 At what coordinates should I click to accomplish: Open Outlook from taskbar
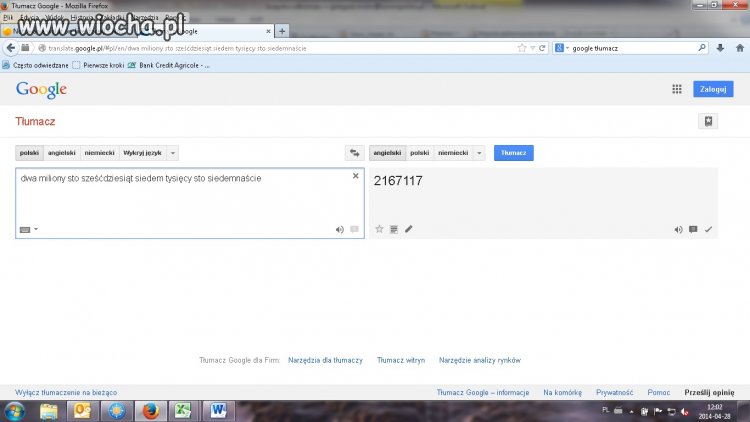pos(82,411)
